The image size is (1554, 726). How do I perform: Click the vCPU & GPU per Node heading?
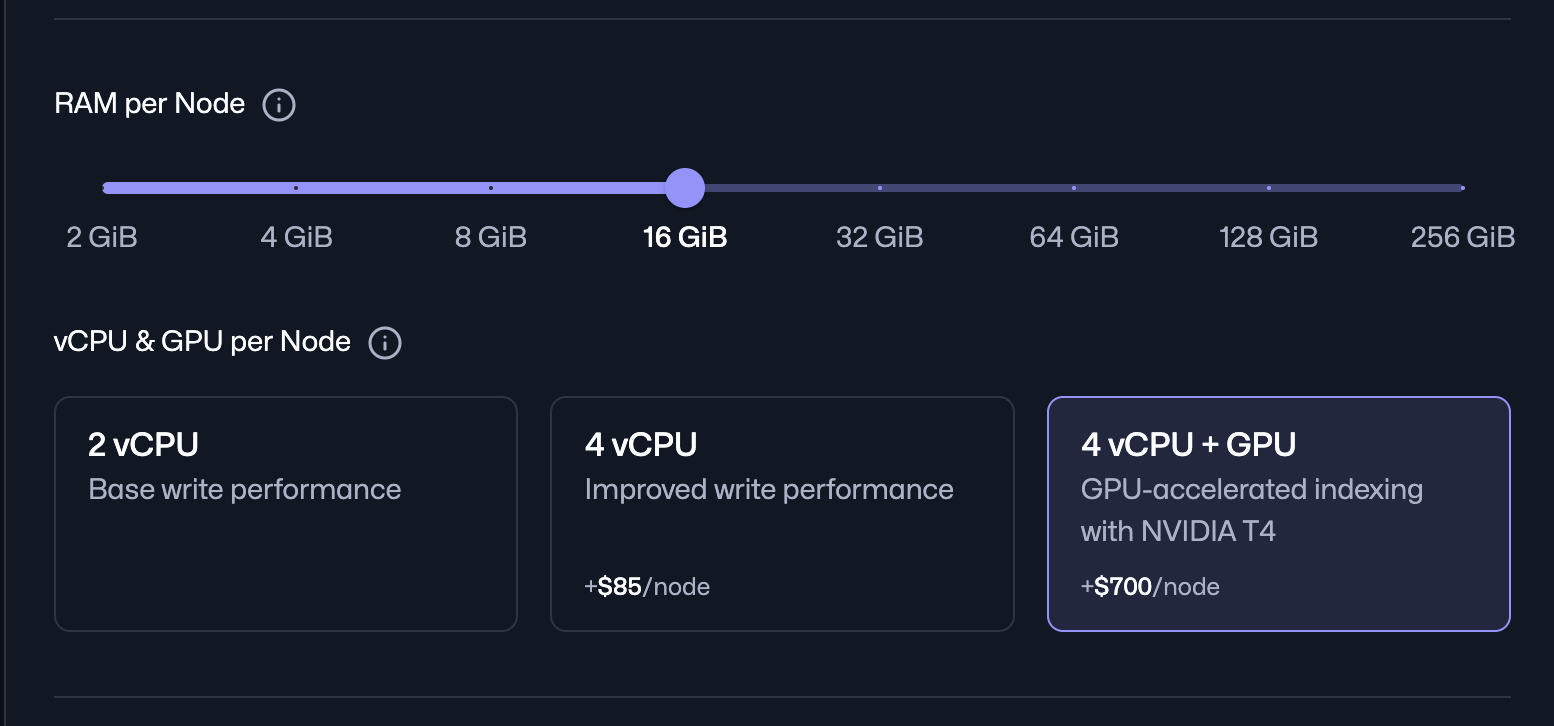tap(202, 342)
